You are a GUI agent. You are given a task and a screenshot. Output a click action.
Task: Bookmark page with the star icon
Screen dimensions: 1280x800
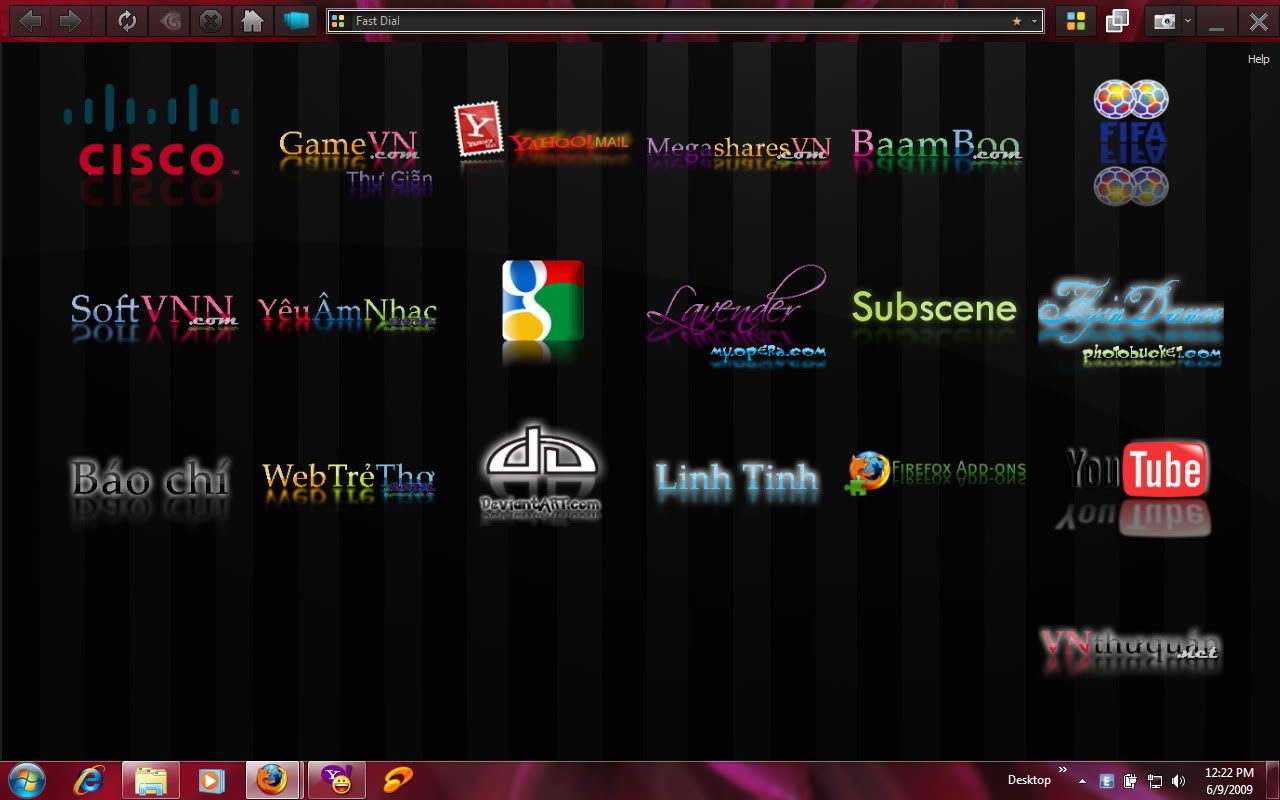pyautogui.click(x=1017, y=21)
